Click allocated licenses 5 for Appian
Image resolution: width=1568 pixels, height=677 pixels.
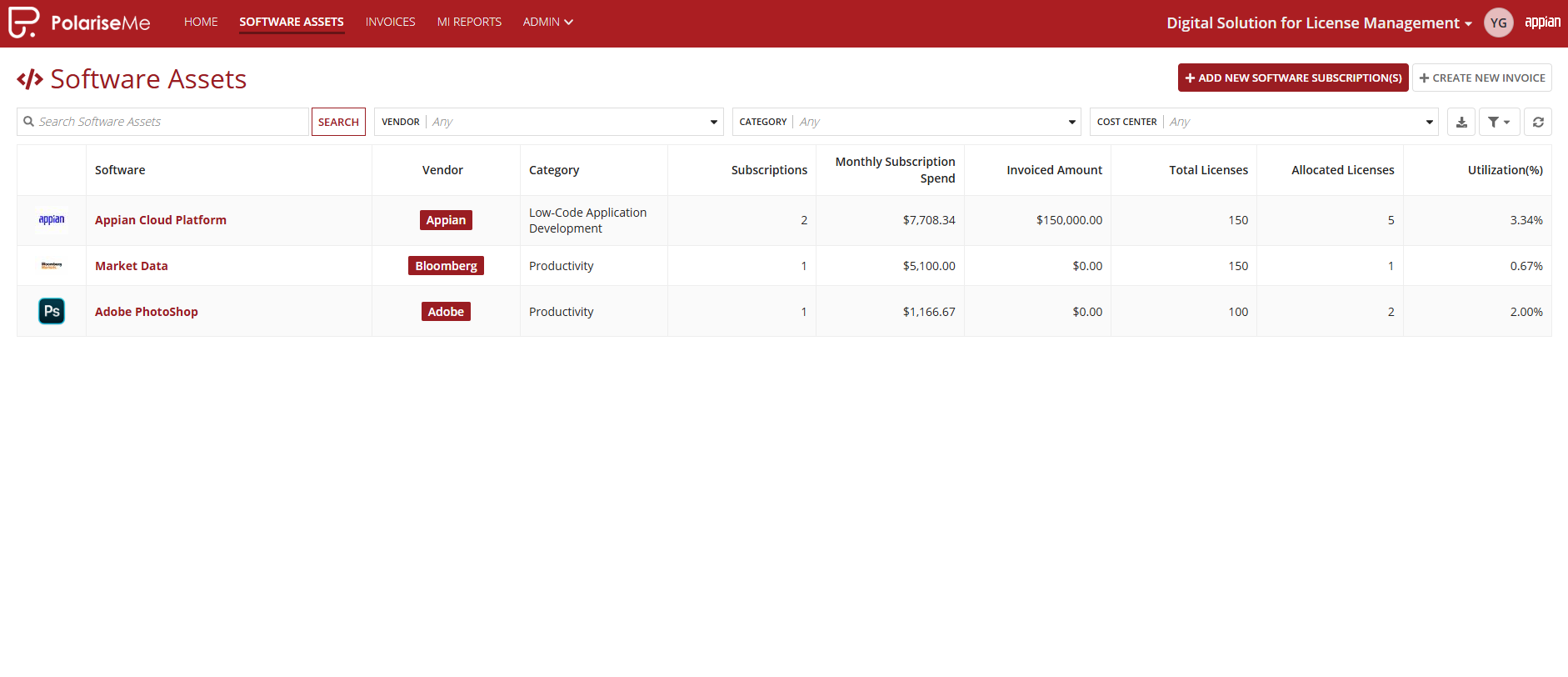coord(1391,220)
